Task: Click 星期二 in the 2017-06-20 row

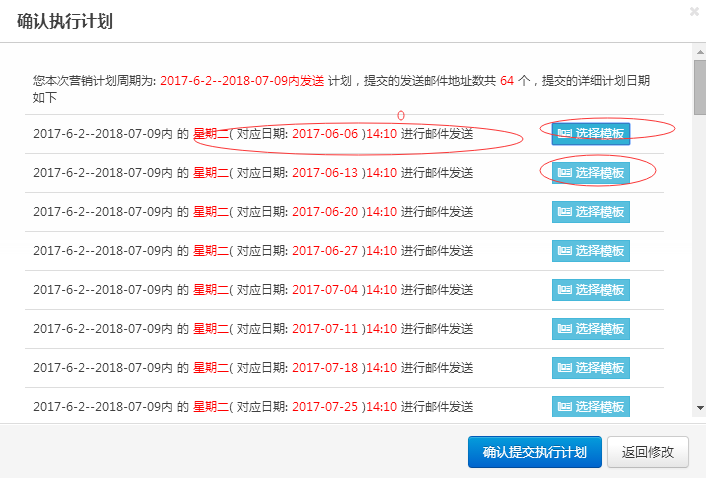Action: [210, 212]
